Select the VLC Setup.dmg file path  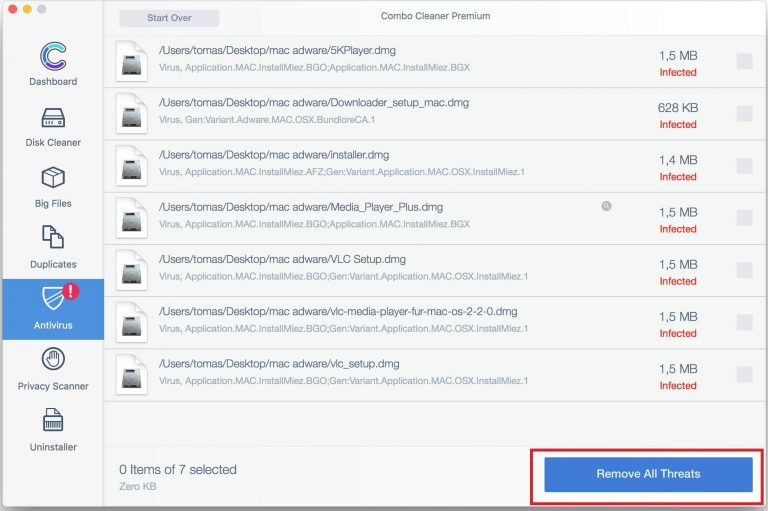(282, 259)
